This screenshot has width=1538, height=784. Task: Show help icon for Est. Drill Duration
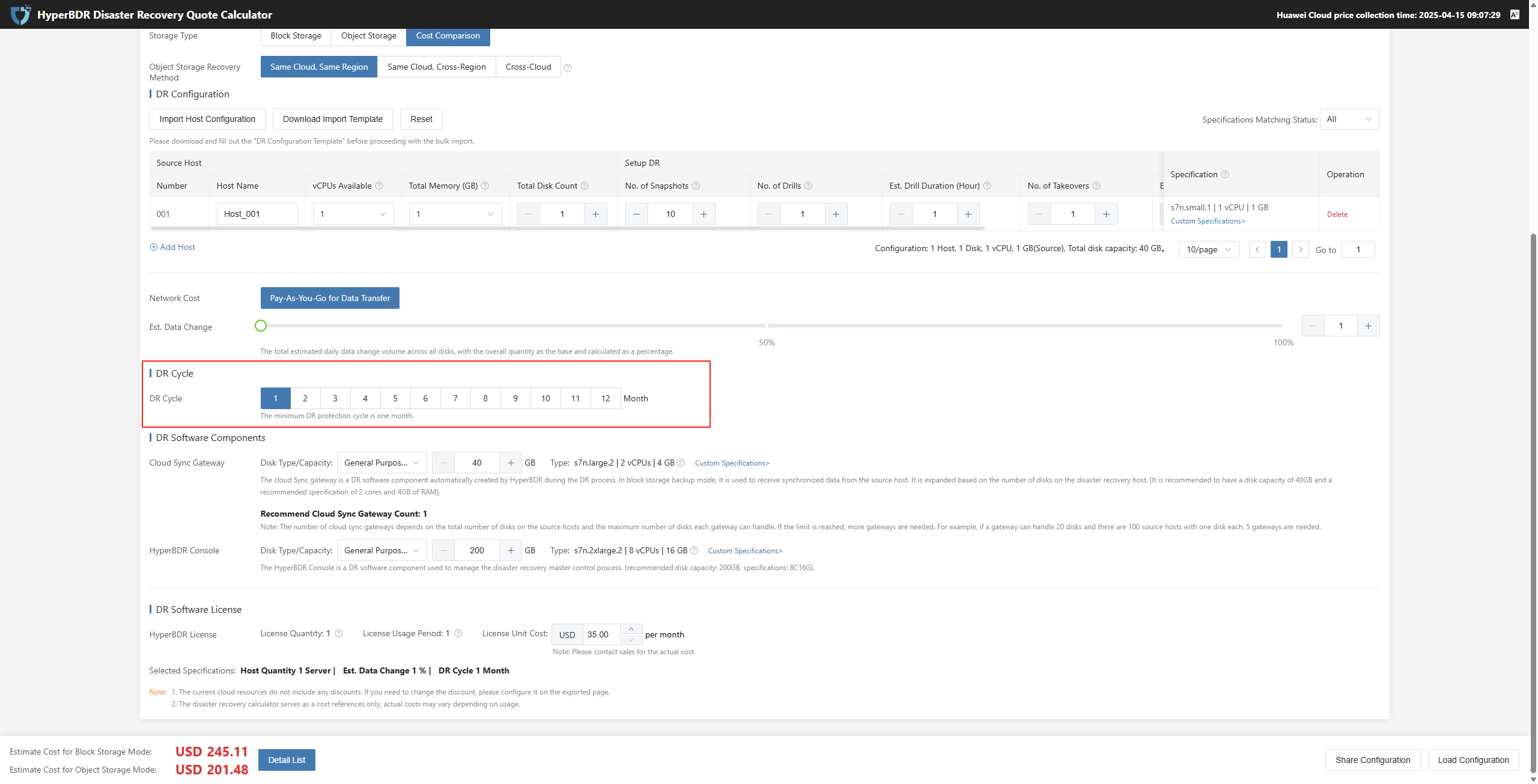click(987, 186)
